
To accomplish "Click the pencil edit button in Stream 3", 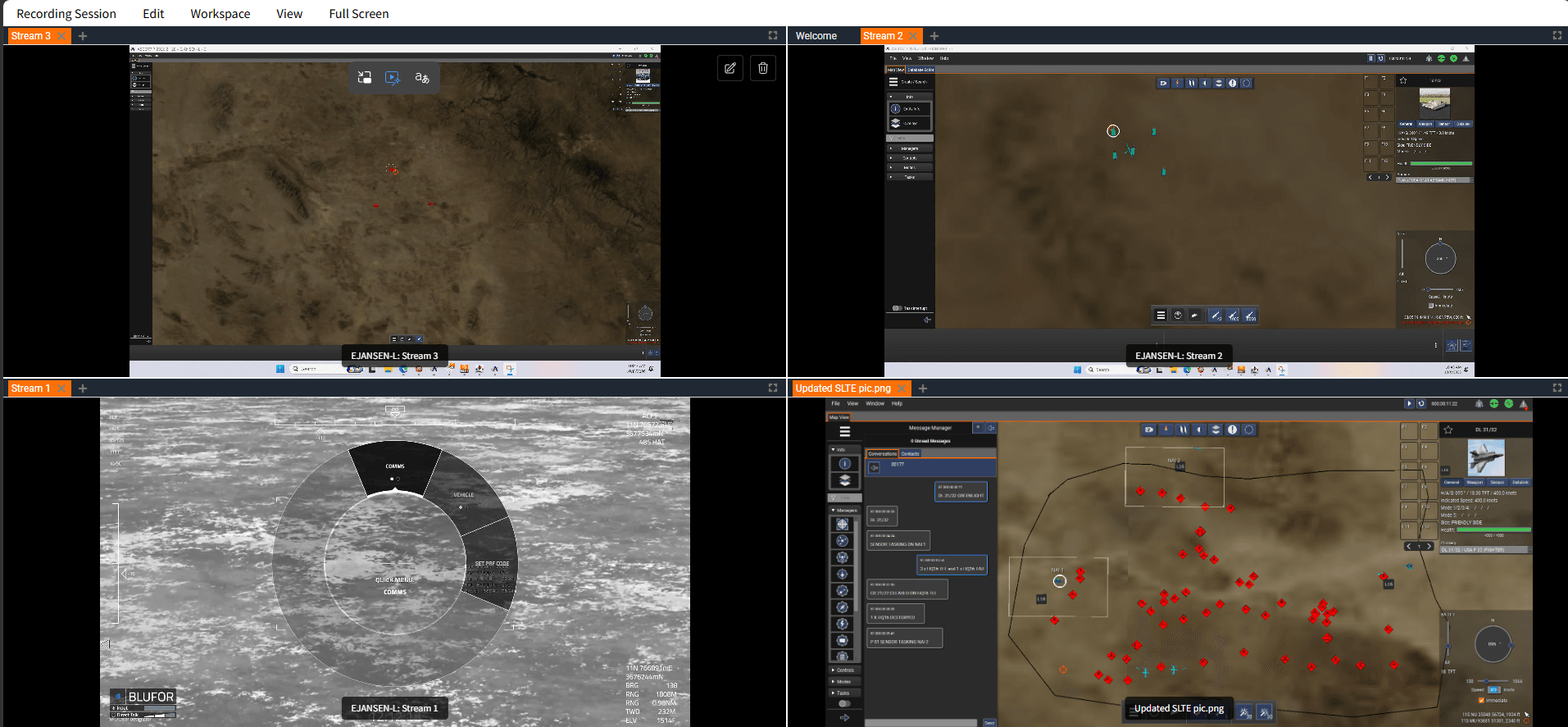I will [x=729, y=68].
